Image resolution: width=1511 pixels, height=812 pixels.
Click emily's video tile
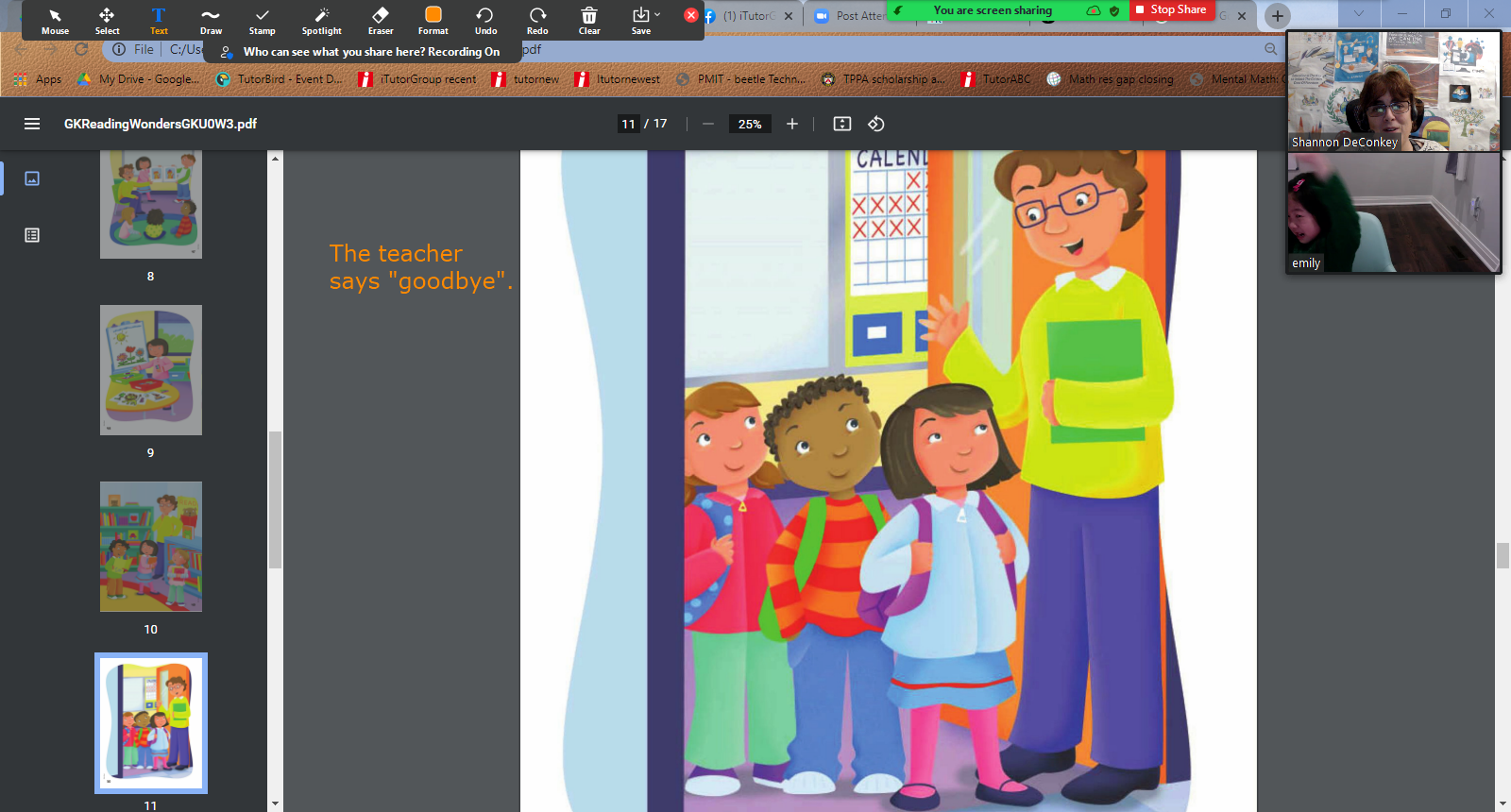tap(1394, 213)
